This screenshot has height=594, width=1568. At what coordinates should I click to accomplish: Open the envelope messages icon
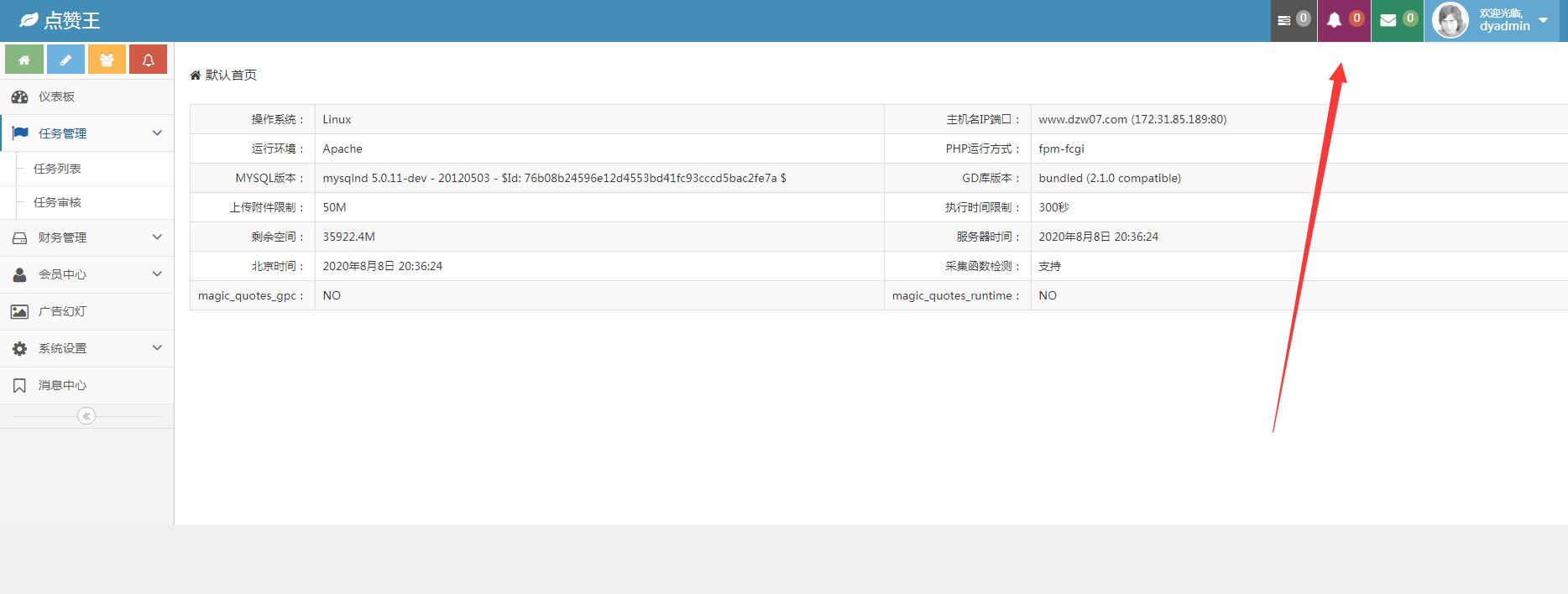(1397, 20)
